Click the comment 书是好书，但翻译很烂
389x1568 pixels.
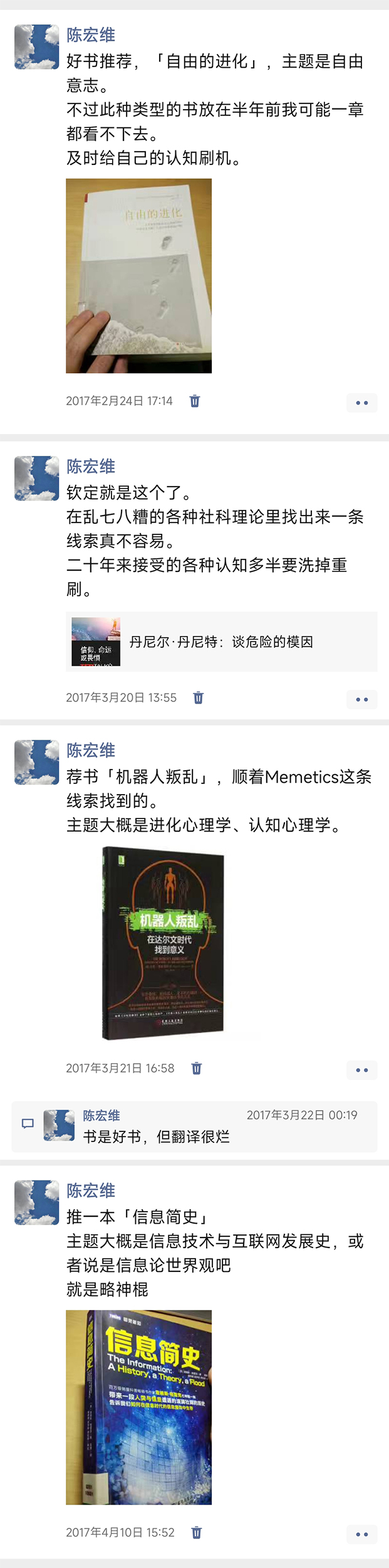click(x=157, y=1136)
